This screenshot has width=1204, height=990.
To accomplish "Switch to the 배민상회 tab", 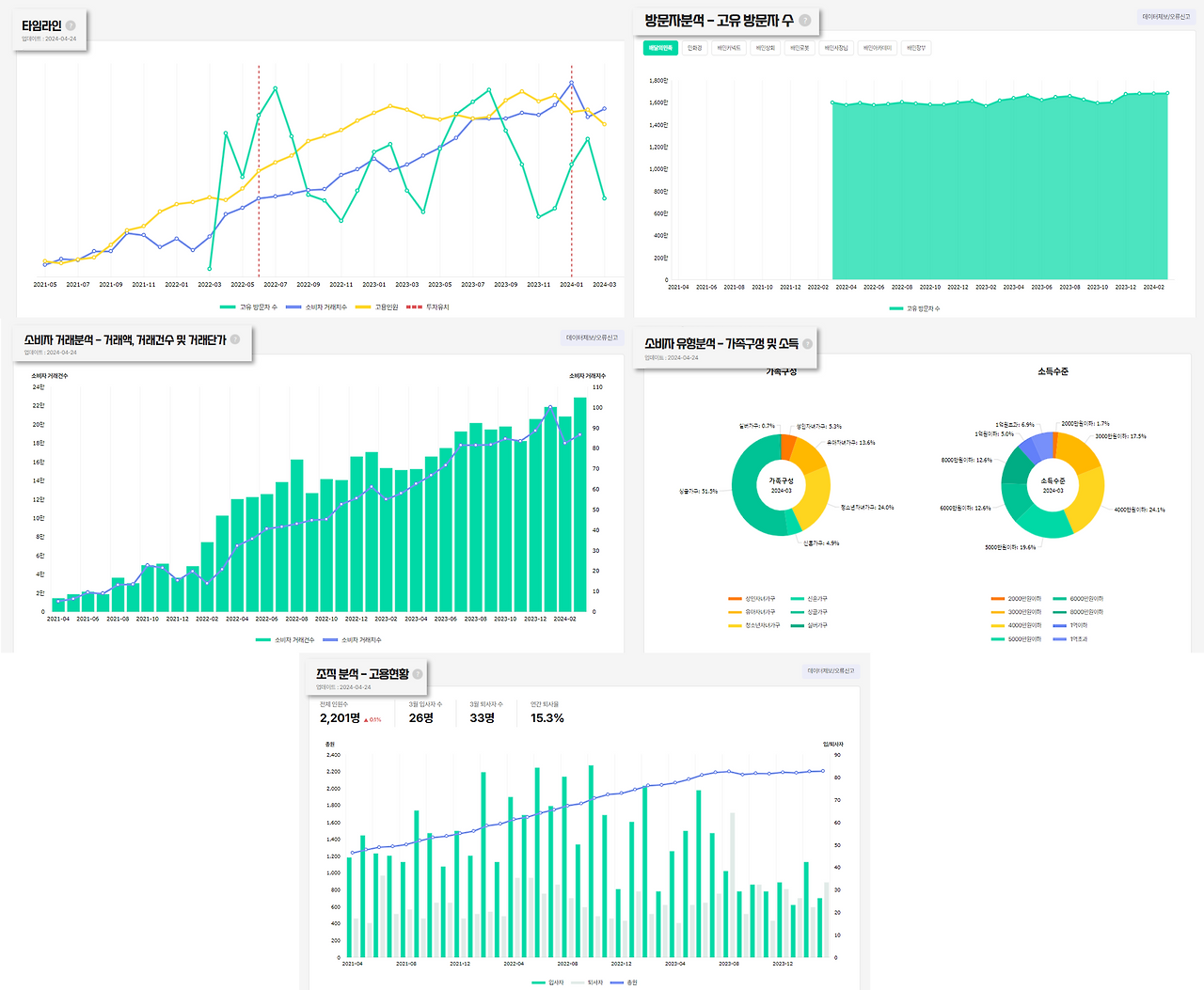I will [766, 48].
